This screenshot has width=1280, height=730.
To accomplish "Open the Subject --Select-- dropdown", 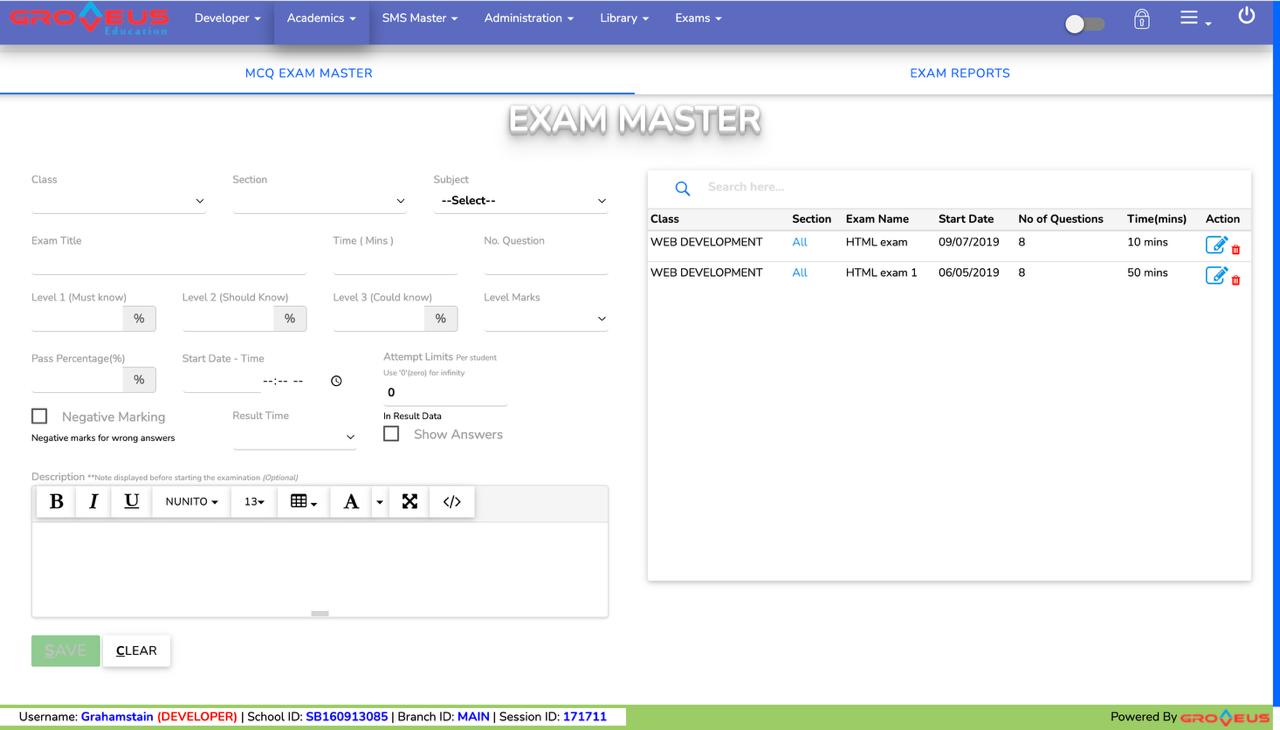I will point(520,200).
